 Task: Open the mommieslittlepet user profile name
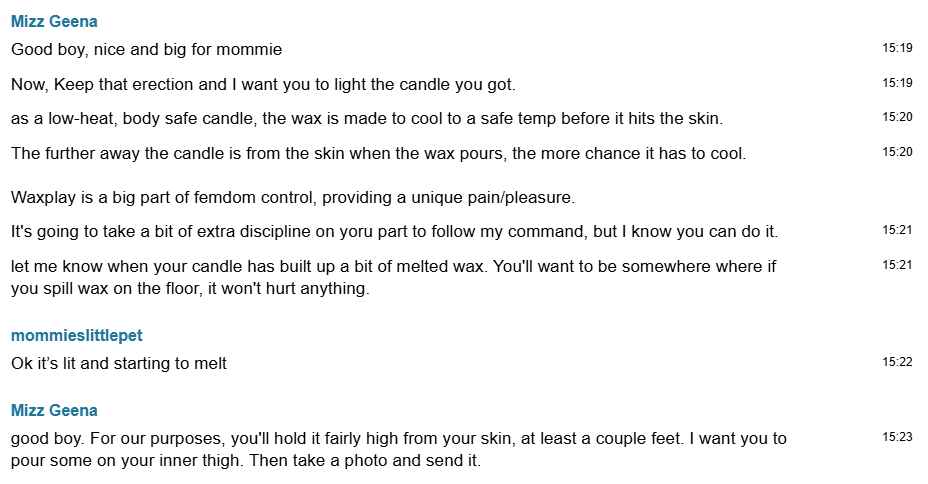coord(77,336)
